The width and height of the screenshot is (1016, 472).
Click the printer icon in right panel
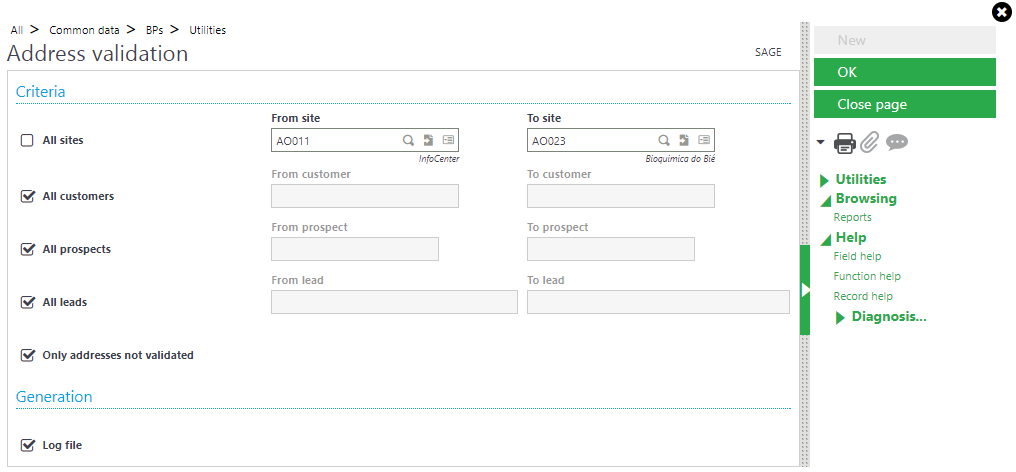[x=844, y=143]
